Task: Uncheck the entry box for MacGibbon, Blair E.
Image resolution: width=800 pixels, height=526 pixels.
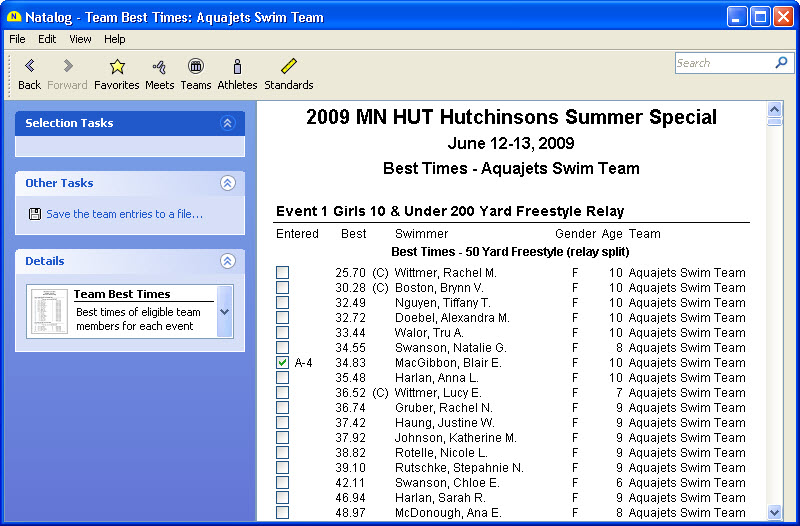Action: point(283,363)
